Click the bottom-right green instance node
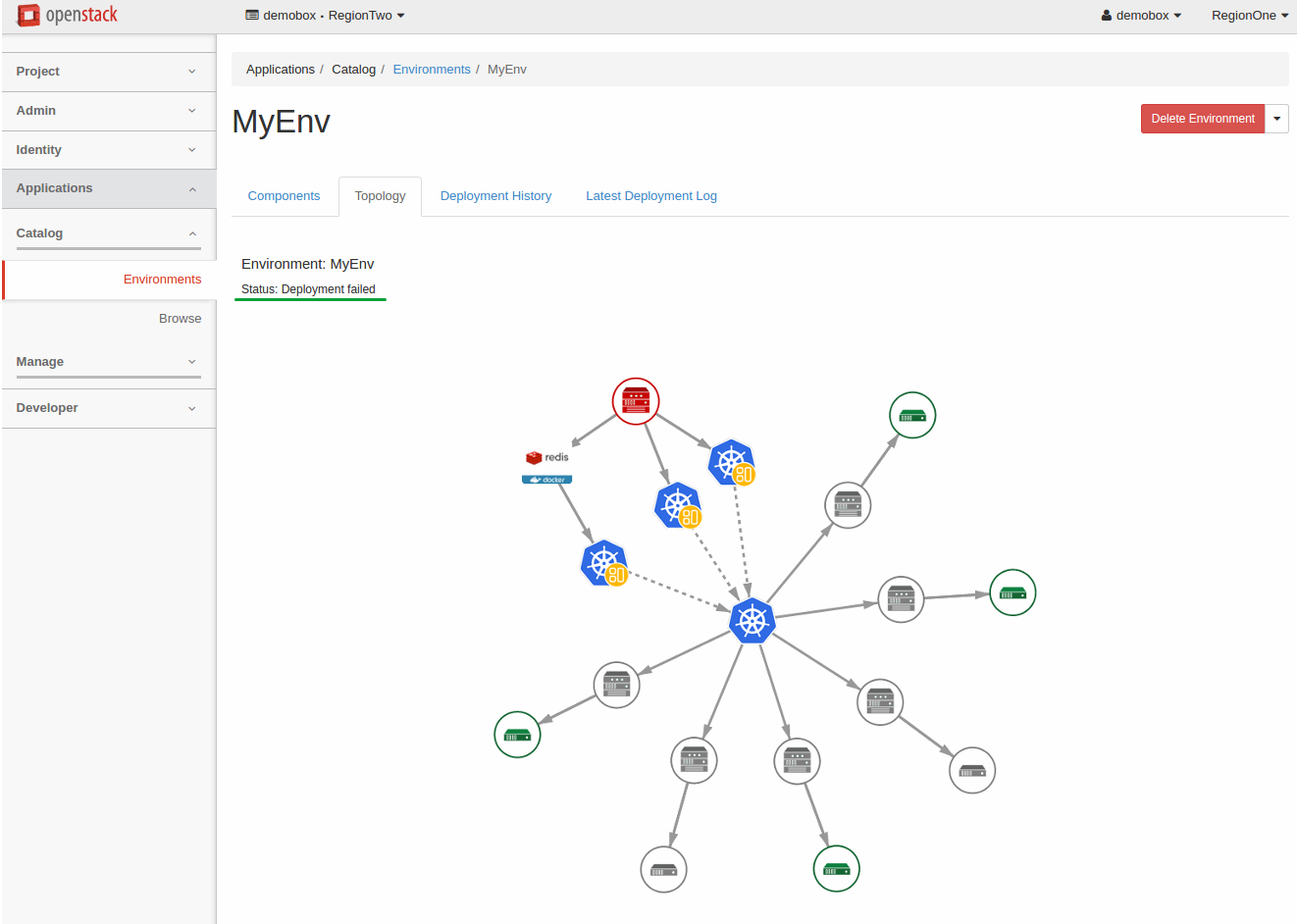1297x924 pixels. pyautogui.click(x=837, y=869)
